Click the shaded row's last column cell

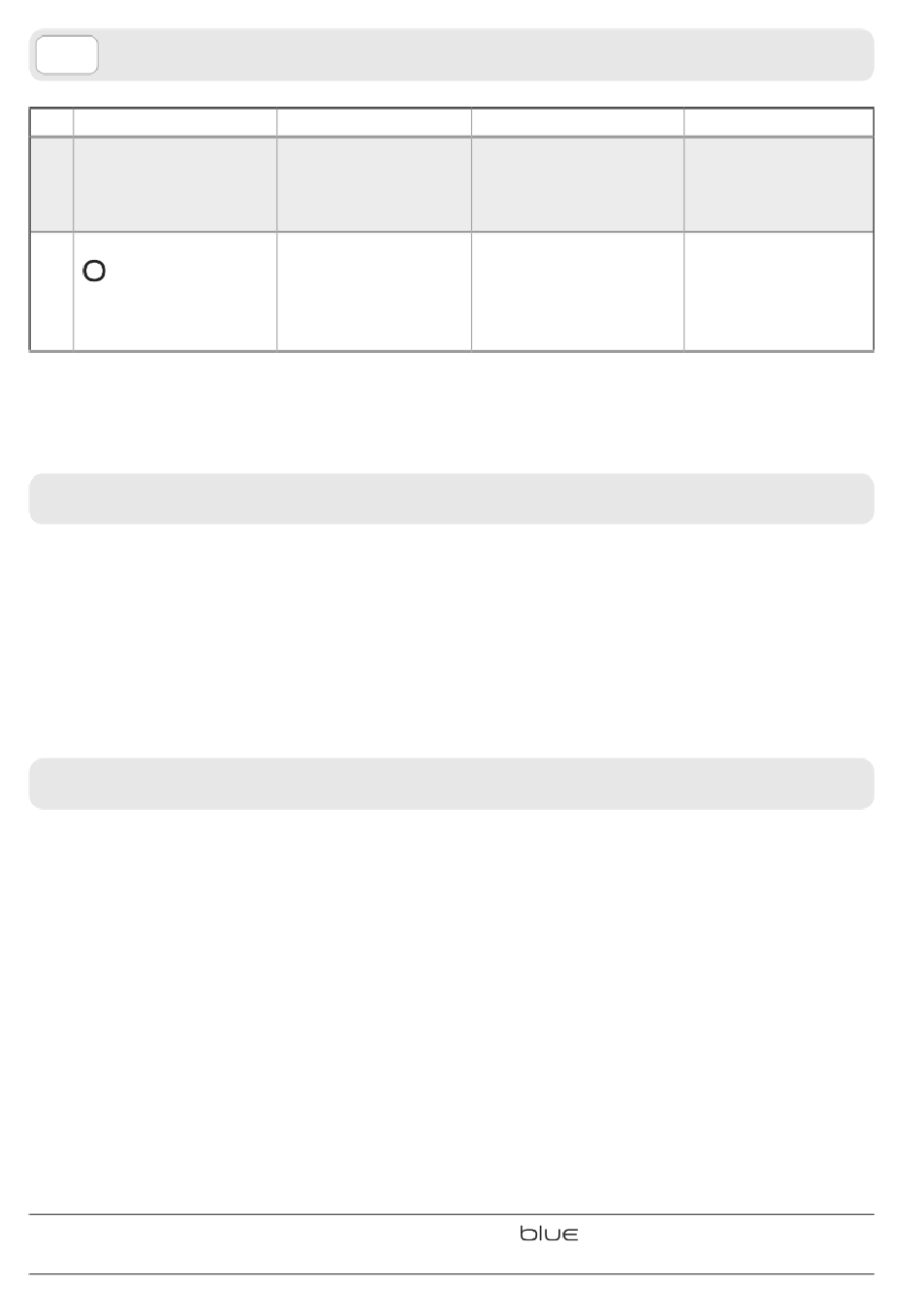pyautogui.click(x=778, y=184)
